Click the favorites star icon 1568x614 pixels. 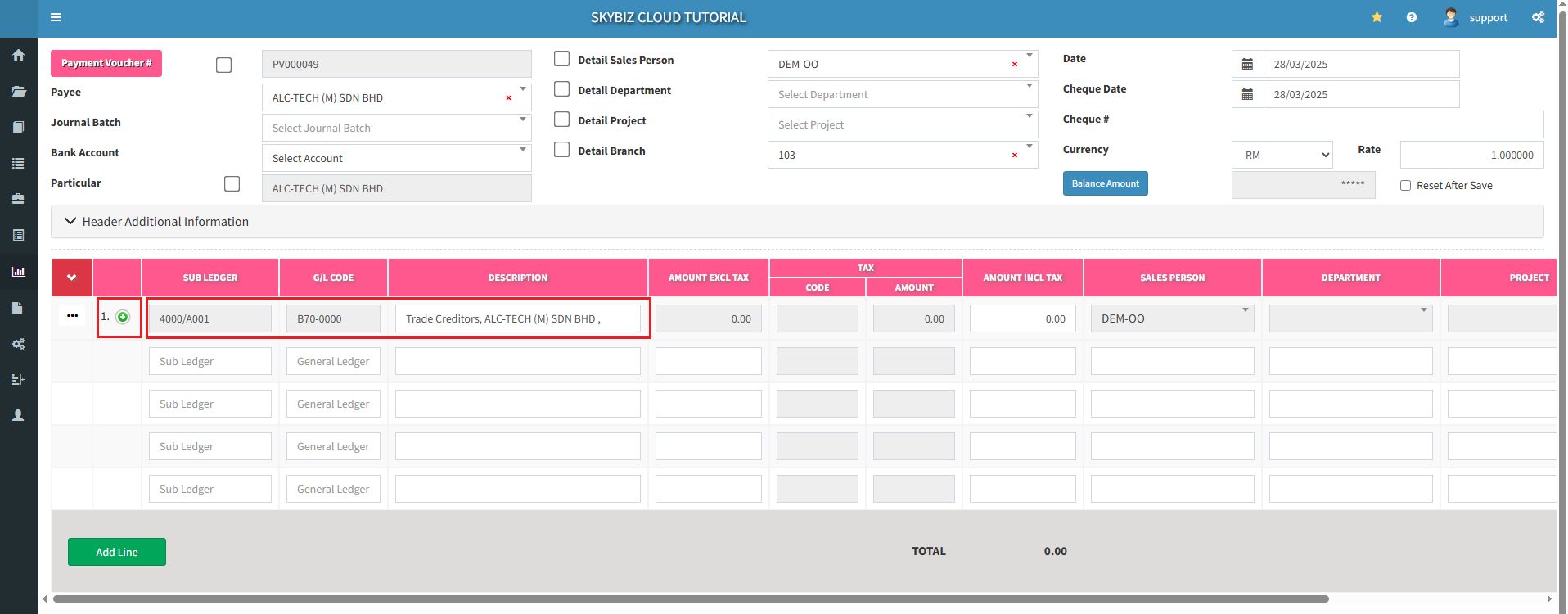[x=1377, y=17]
